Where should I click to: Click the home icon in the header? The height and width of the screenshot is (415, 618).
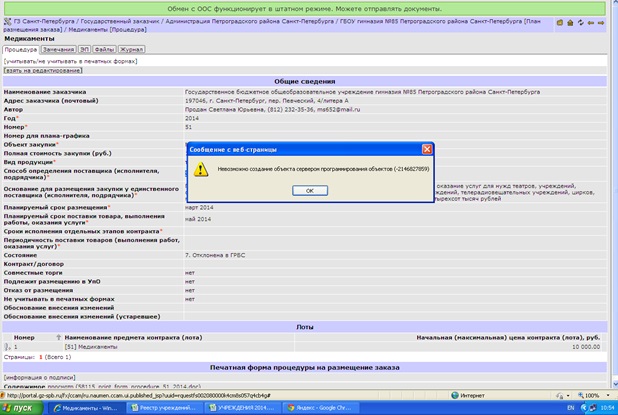click(x=570, y=23)
